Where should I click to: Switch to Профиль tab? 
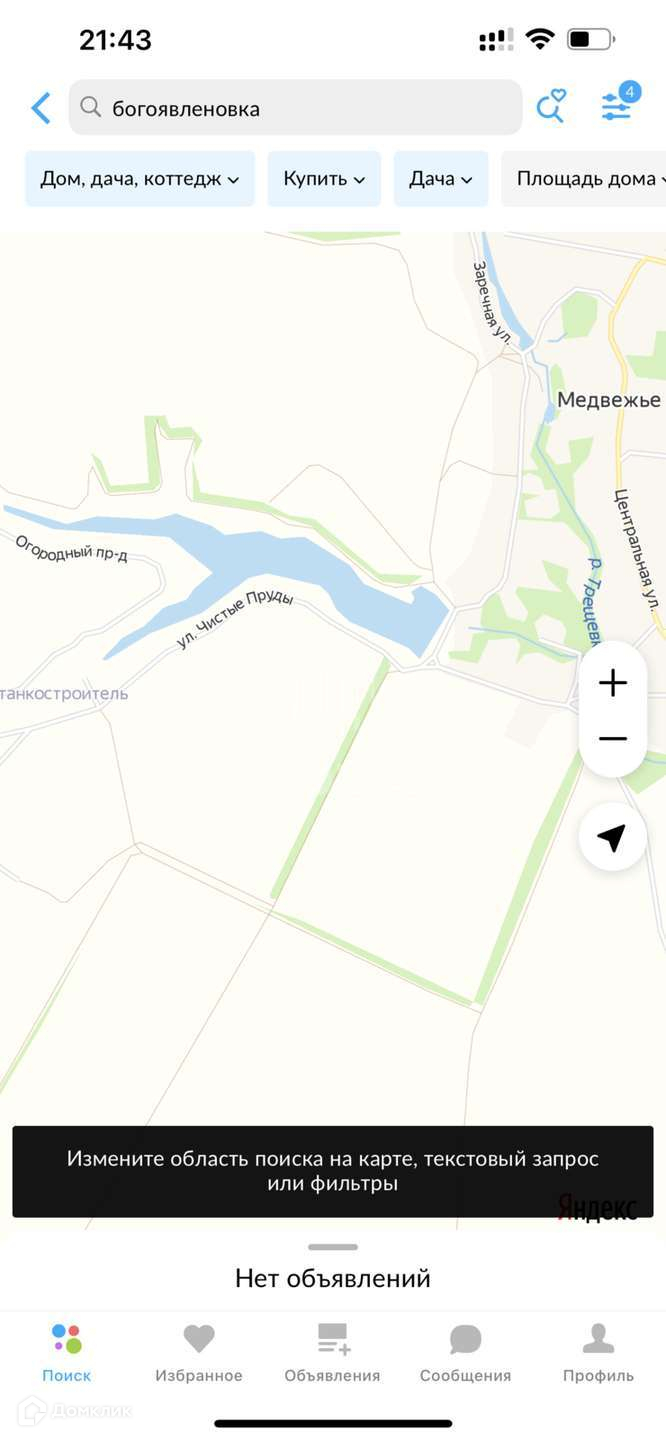598,1354
